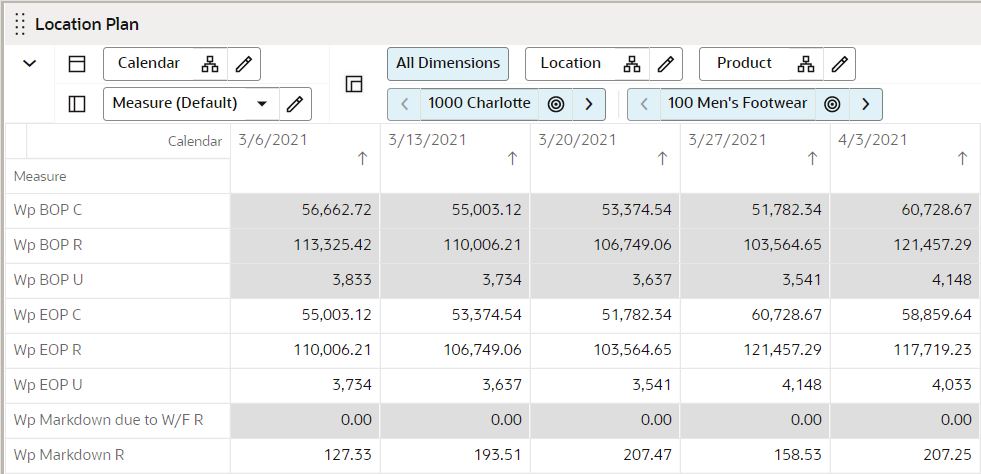The width and height of the screenshot is (981, 474).
Task: Edit the Calendar dimension with pencil
Action: coord(243,64)
